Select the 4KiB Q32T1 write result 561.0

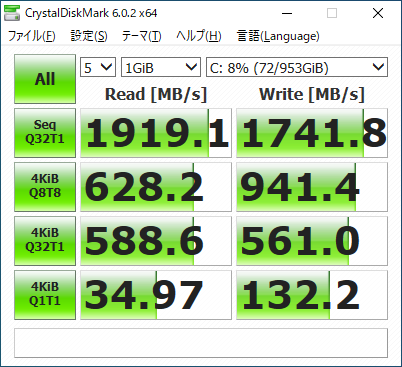pyautogui.click(x=312, y=241)
